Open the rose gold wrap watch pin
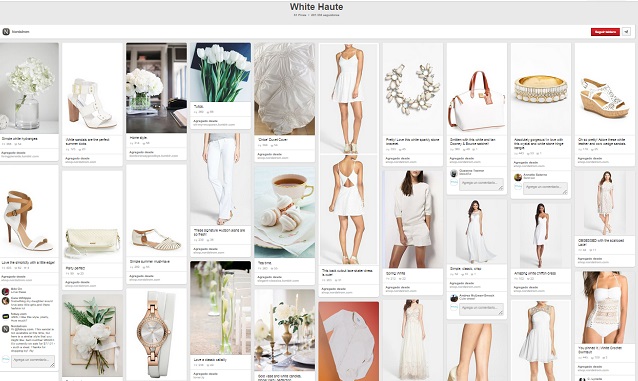This screenshot has width=638, height=381. click(156, 335)
